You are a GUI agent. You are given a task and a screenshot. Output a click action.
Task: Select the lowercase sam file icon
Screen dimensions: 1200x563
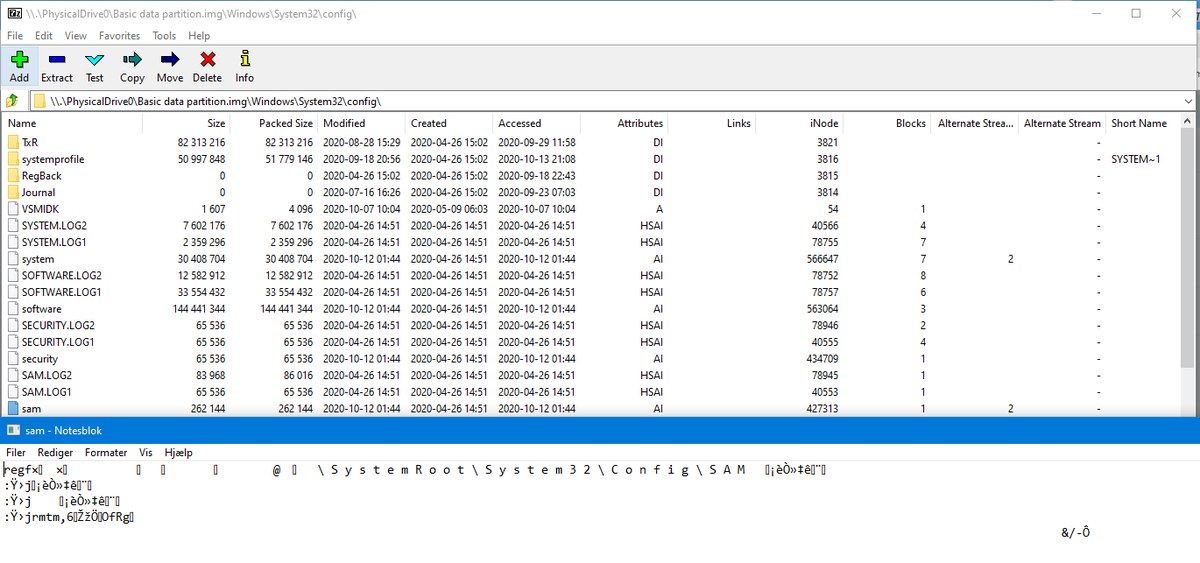click(13, 408)
